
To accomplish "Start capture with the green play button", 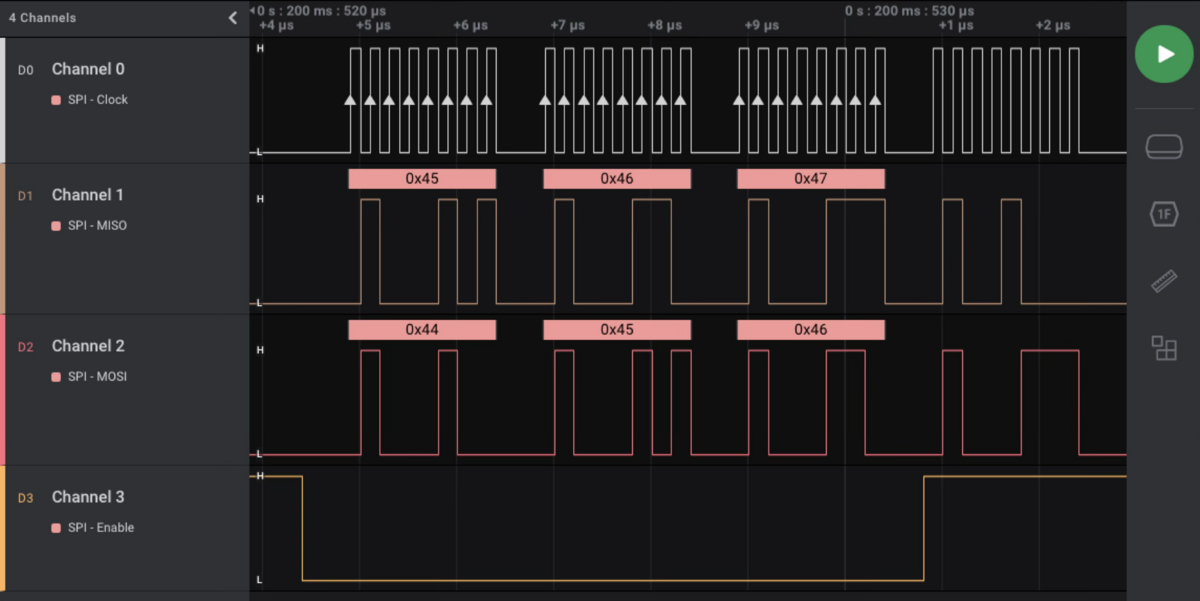I will tap(1163, 54).
